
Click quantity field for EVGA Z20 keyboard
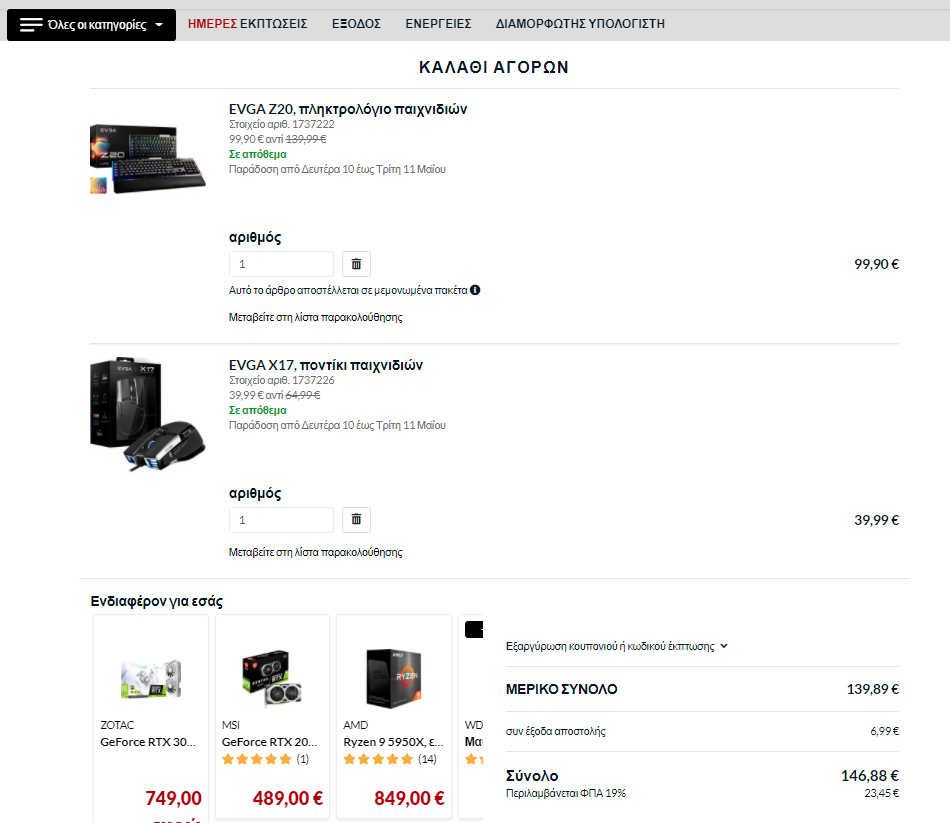pyautogui.click(x=281, y=264)
